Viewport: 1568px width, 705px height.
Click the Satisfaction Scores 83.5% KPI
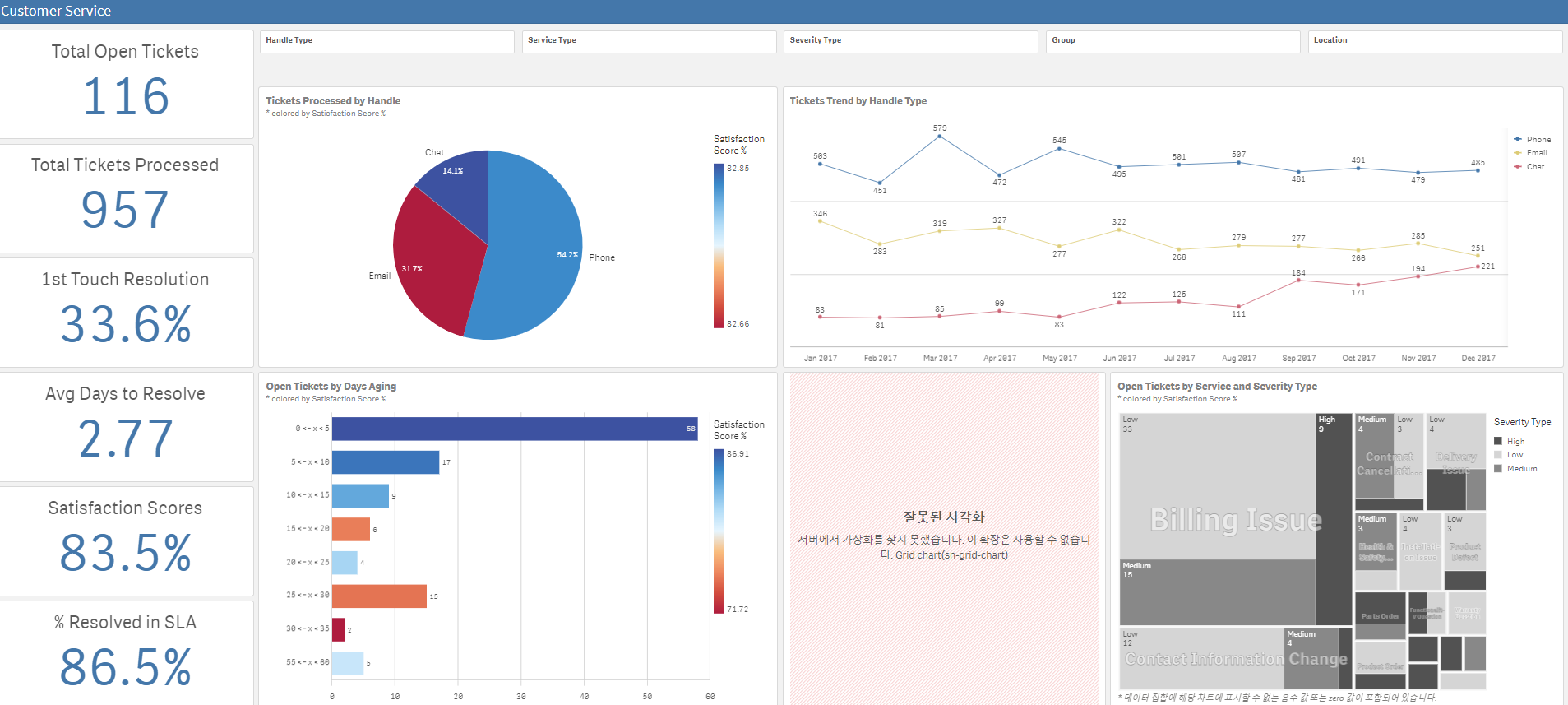coord(126,541)
